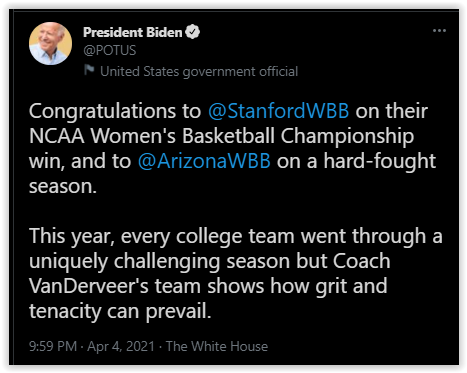Image resolution: width=467 pixels, height=373 pixels.
Task: Click the hard-fought text
Action: point(380,162)
